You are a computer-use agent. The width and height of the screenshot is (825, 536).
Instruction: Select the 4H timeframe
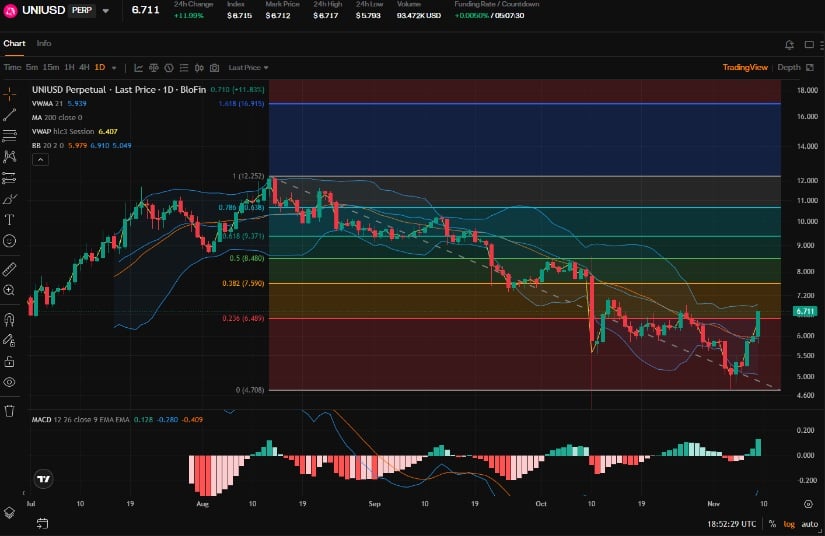[x=83, y=68]
